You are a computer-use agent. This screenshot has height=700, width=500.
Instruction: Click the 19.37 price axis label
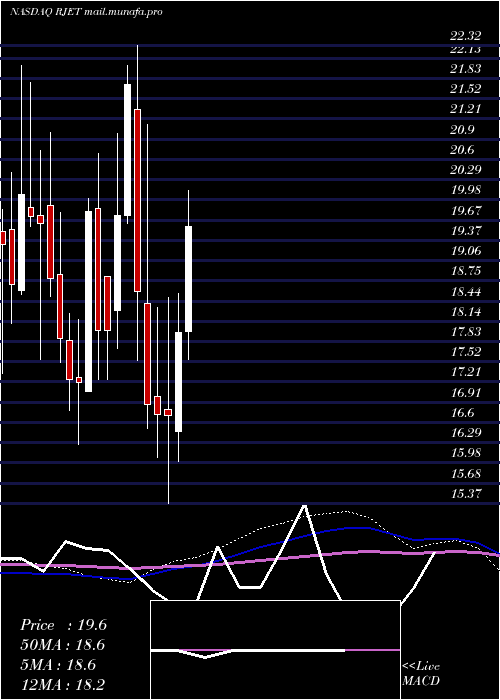click(465, 230)
